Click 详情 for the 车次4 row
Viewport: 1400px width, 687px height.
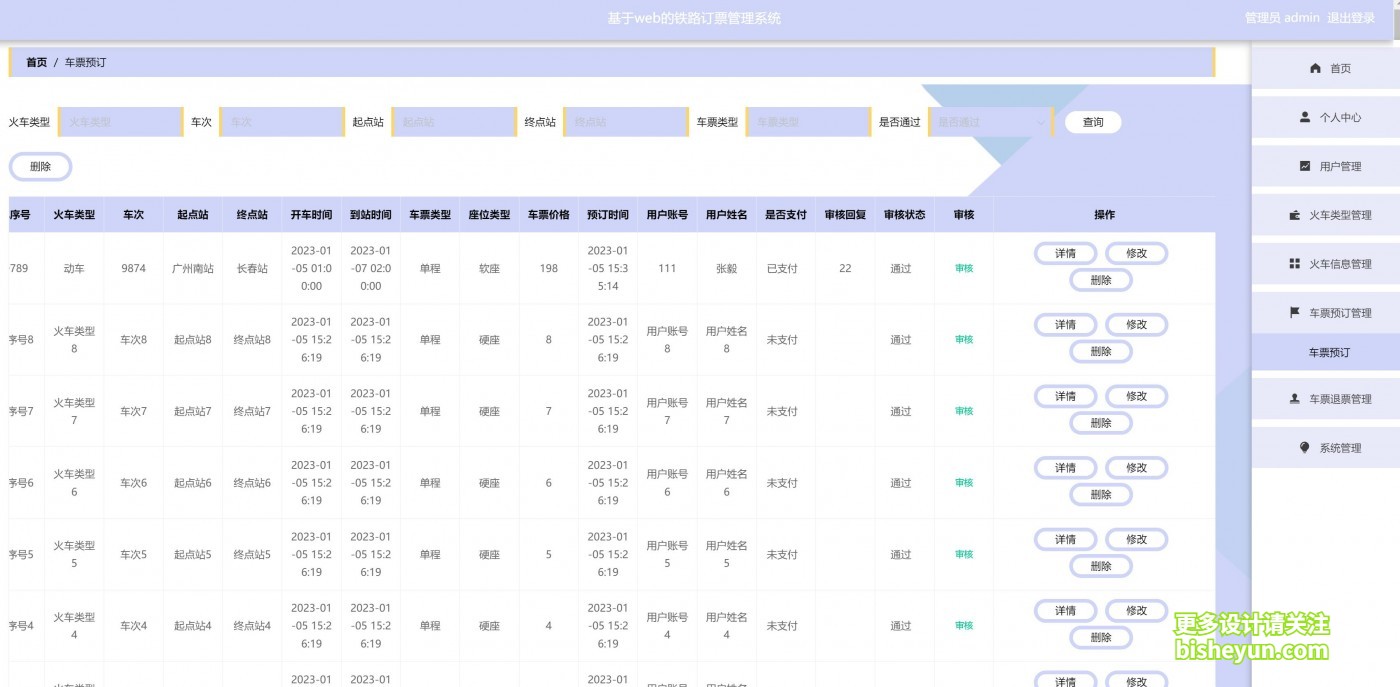(1065, 611)
